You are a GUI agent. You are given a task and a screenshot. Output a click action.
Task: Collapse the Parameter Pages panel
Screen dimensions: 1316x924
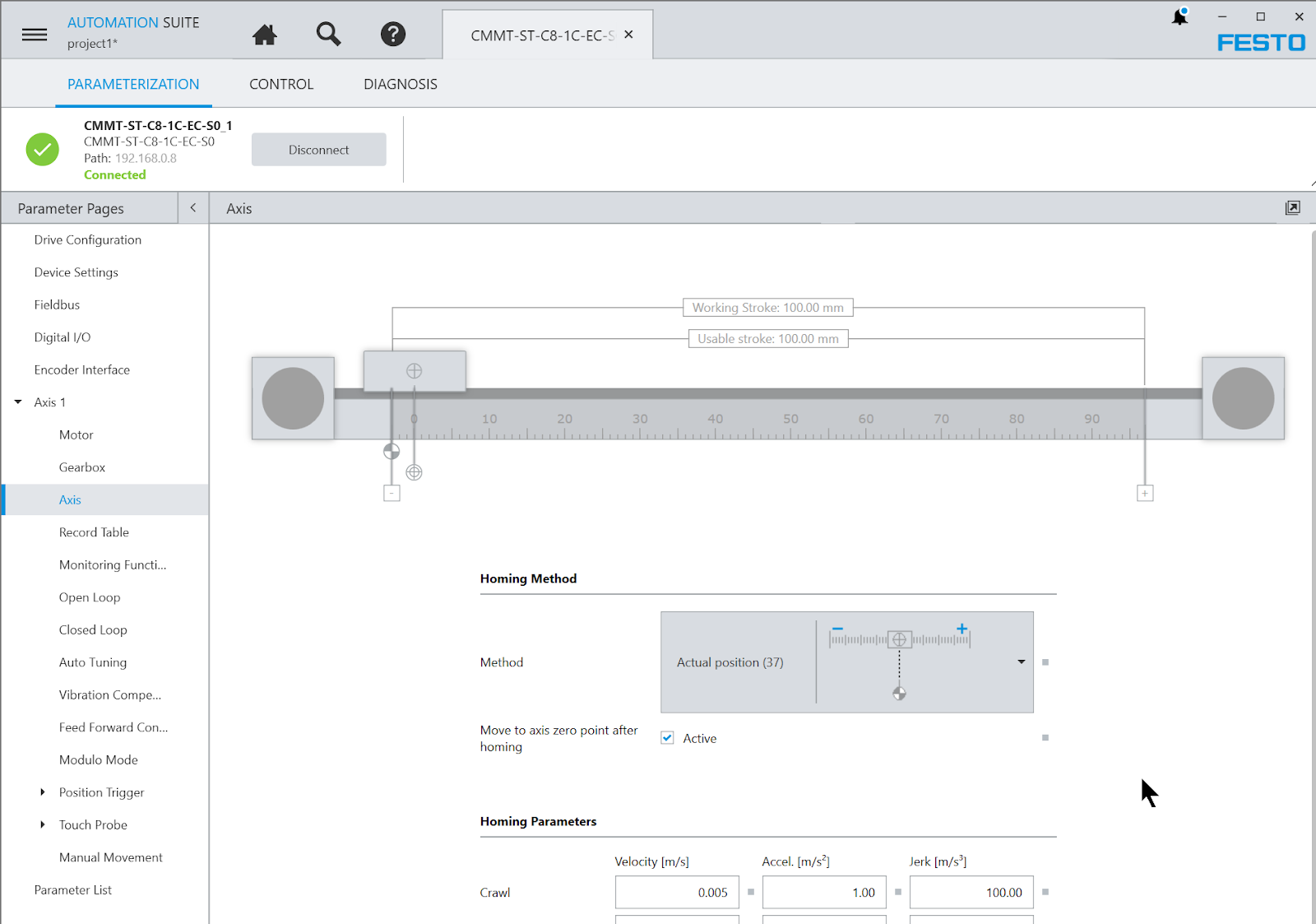193,208
